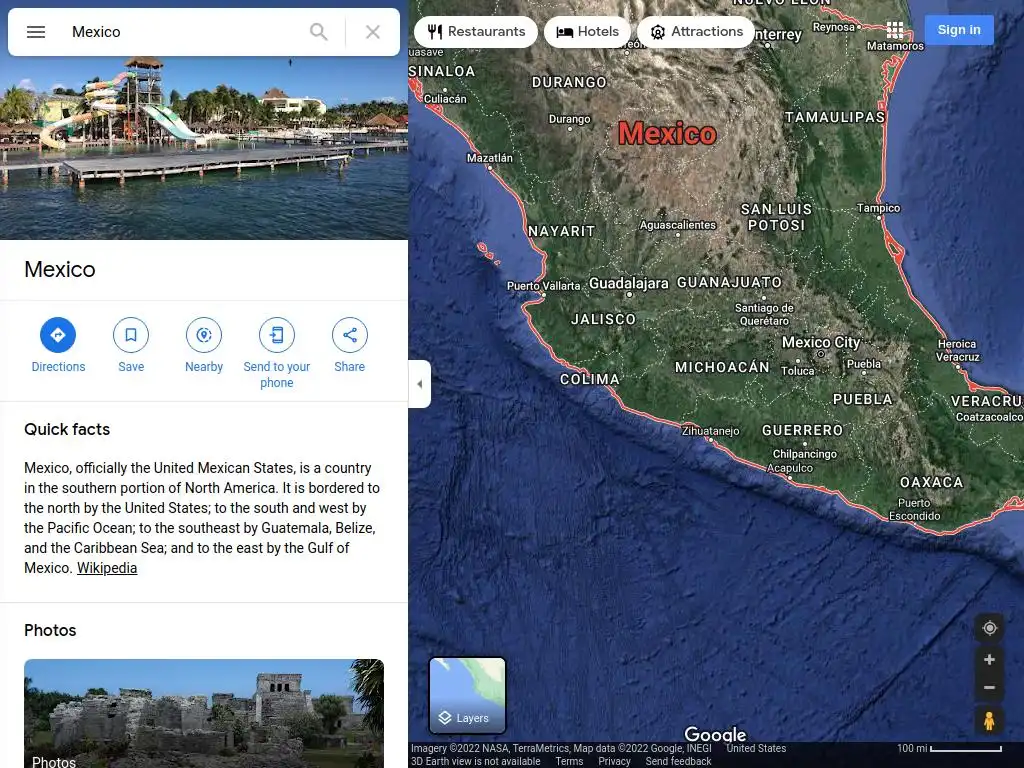The height and width of the screenshot is (768, 1024).
Task: Search Nearby places
Action: coord(204,345)
